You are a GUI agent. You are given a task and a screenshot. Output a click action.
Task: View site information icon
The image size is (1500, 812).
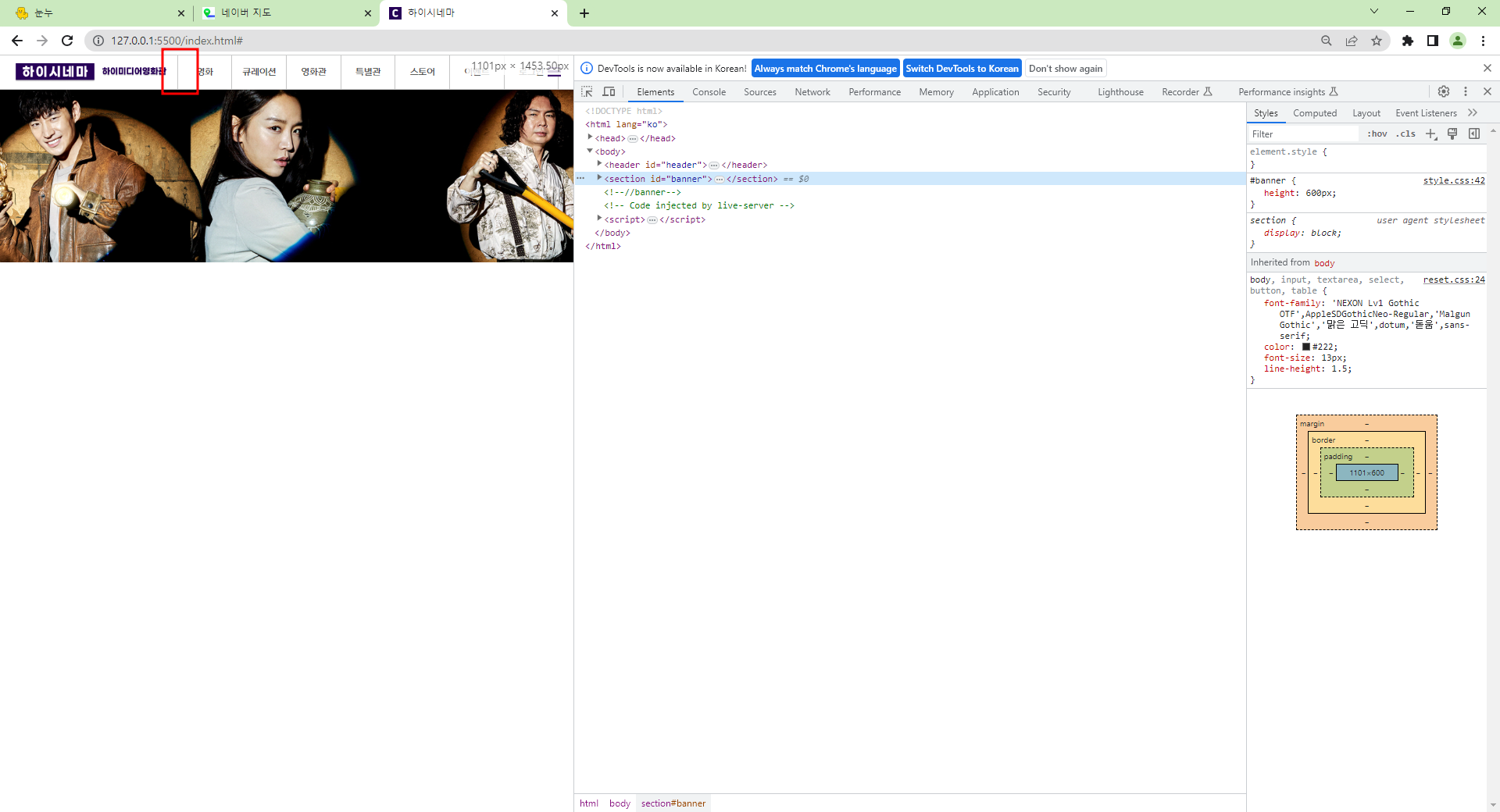pyautogui.click(x=98, y=41)
